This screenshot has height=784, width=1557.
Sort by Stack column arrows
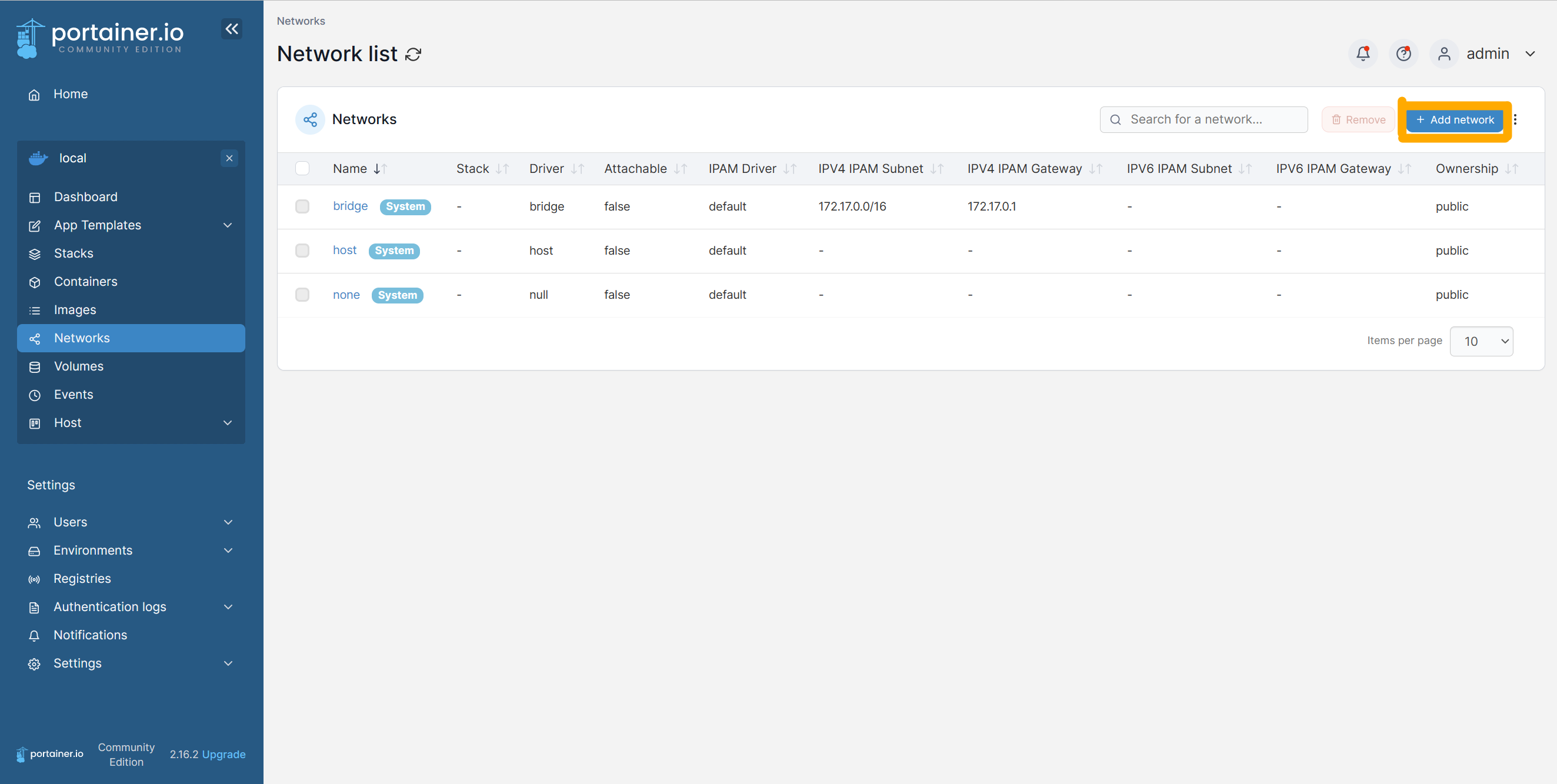pyautogui.click(x=502, y=169)
